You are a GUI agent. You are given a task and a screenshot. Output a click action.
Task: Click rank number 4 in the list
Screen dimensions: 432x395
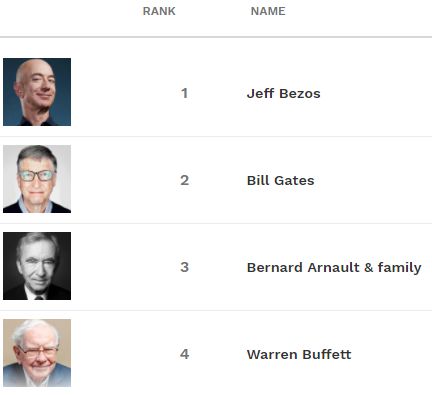click(x=185, y=354)
